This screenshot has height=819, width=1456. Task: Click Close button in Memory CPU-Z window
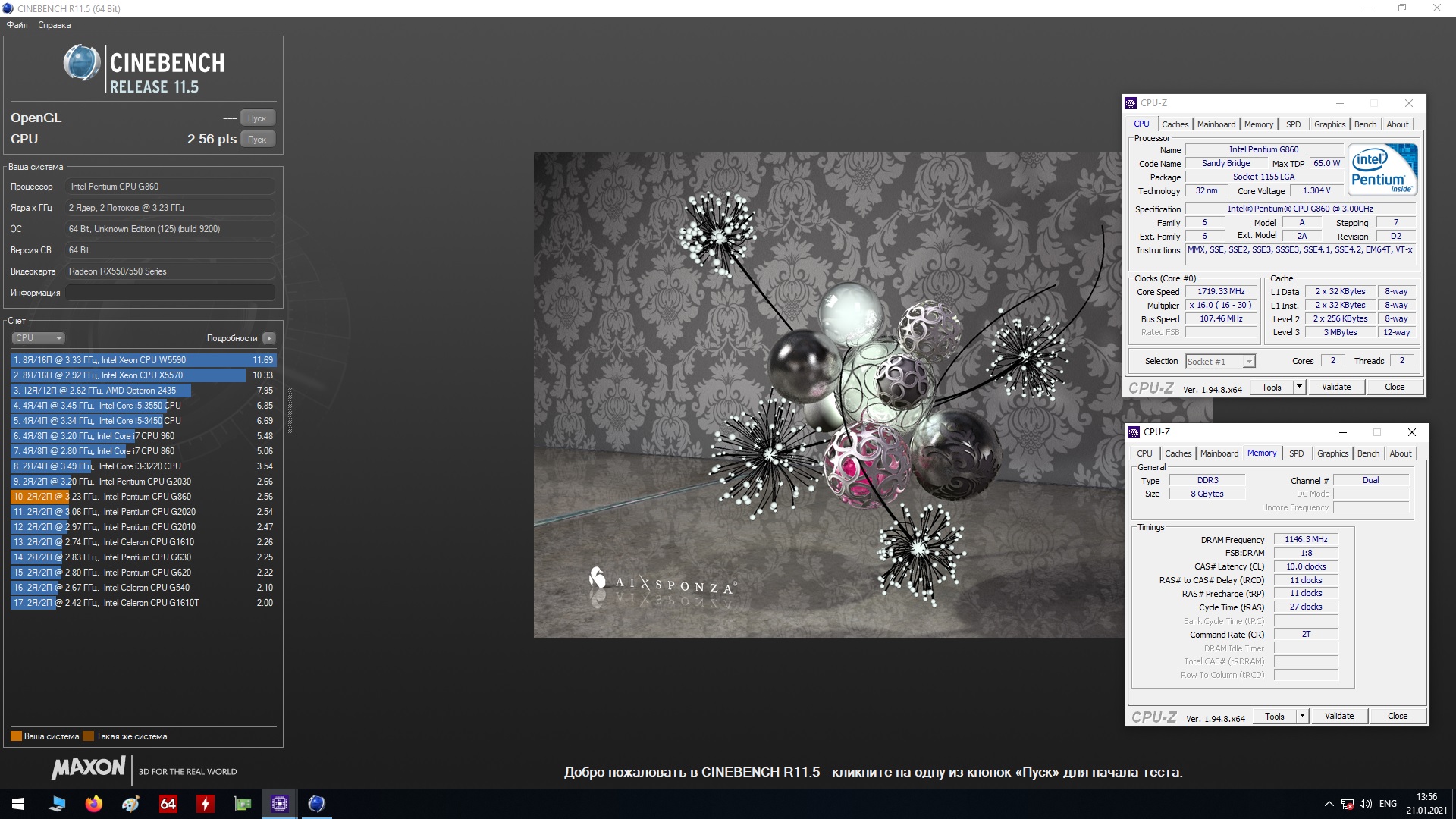point(1398,716)
